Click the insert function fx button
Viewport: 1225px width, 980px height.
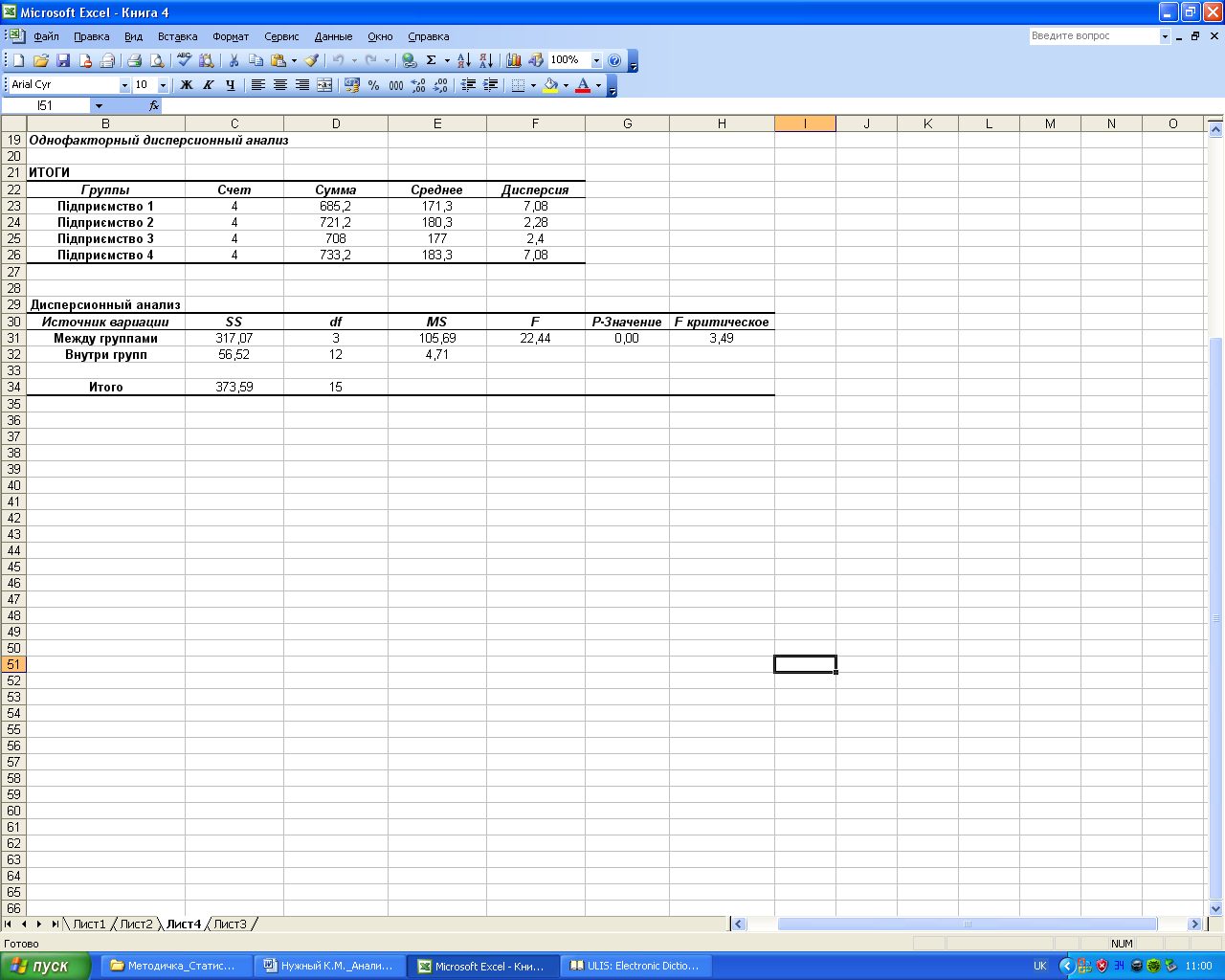[154, 106]
